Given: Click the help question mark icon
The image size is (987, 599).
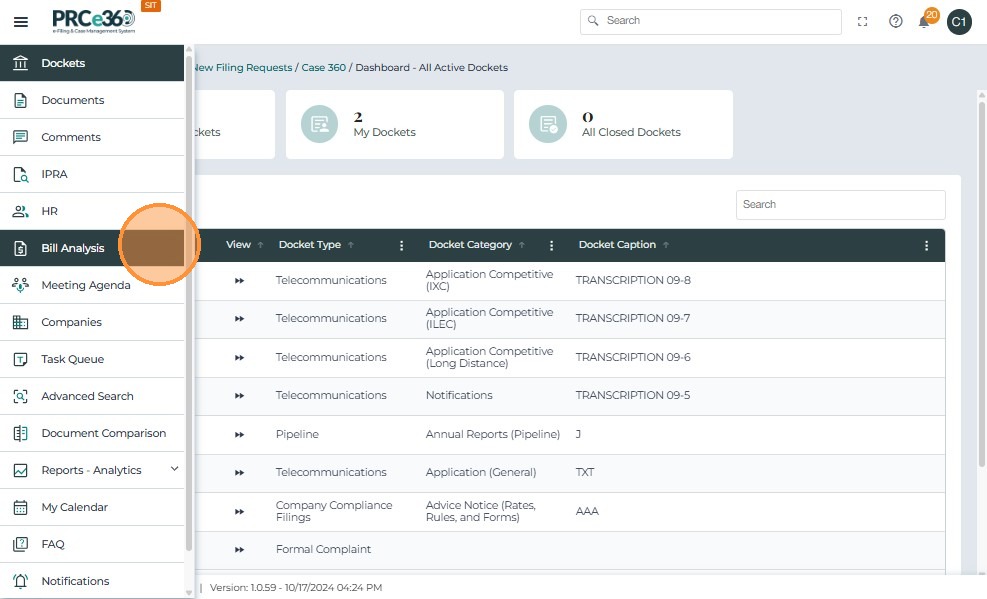Looking at the screenshot, I should 895,22.
